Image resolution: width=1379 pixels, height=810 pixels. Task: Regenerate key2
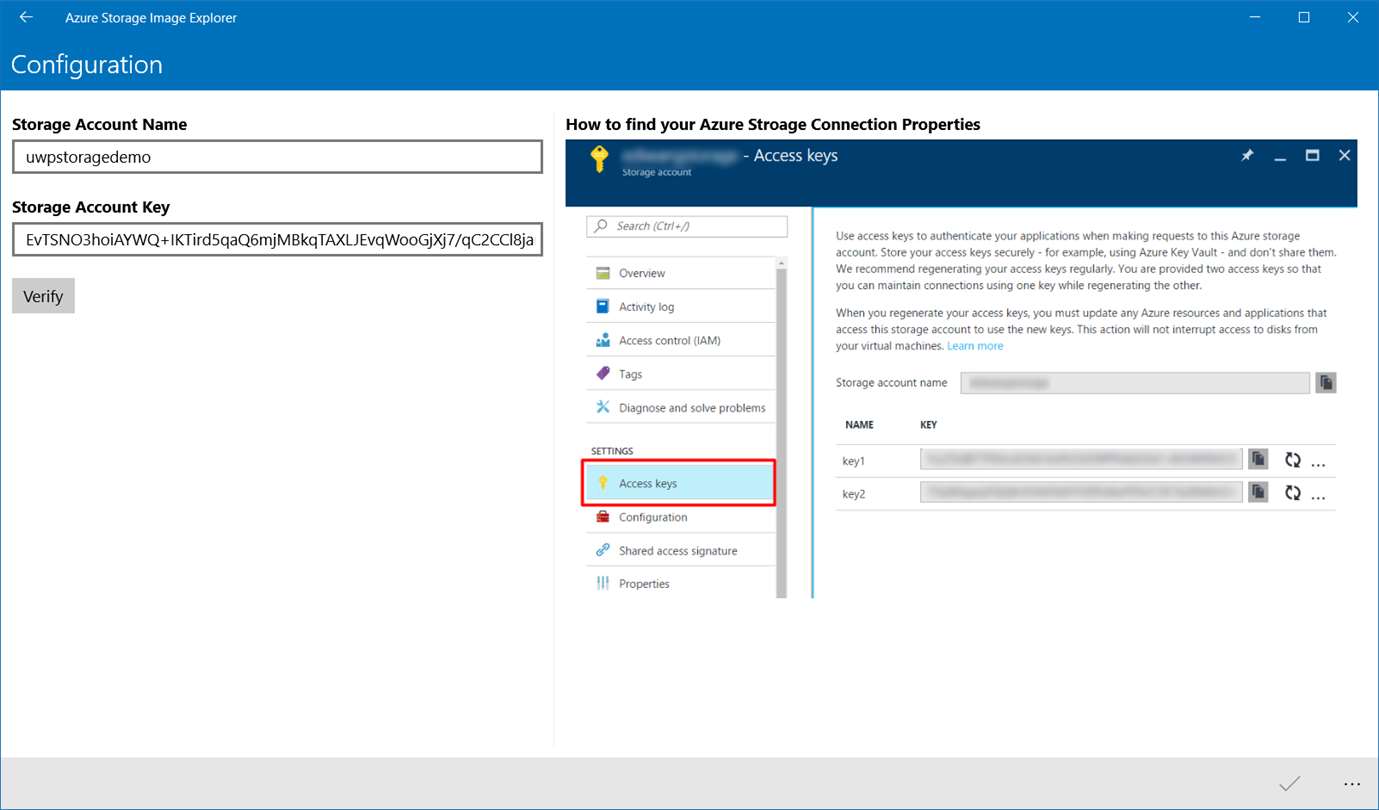[x=1293, y=493]
